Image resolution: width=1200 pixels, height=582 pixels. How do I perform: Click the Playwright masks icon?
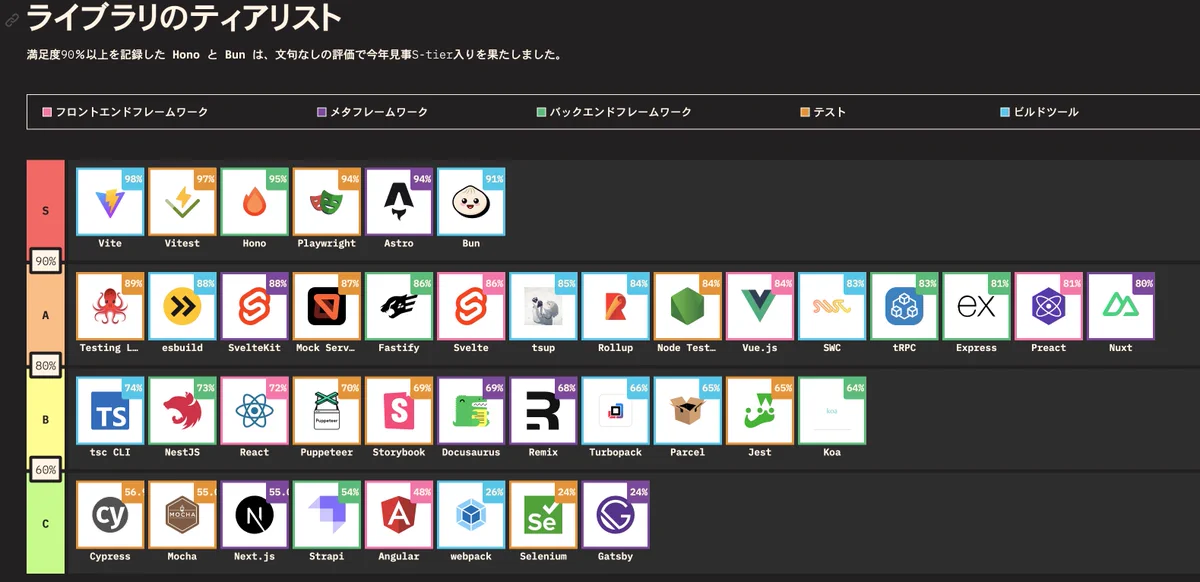tap(326, 205)
